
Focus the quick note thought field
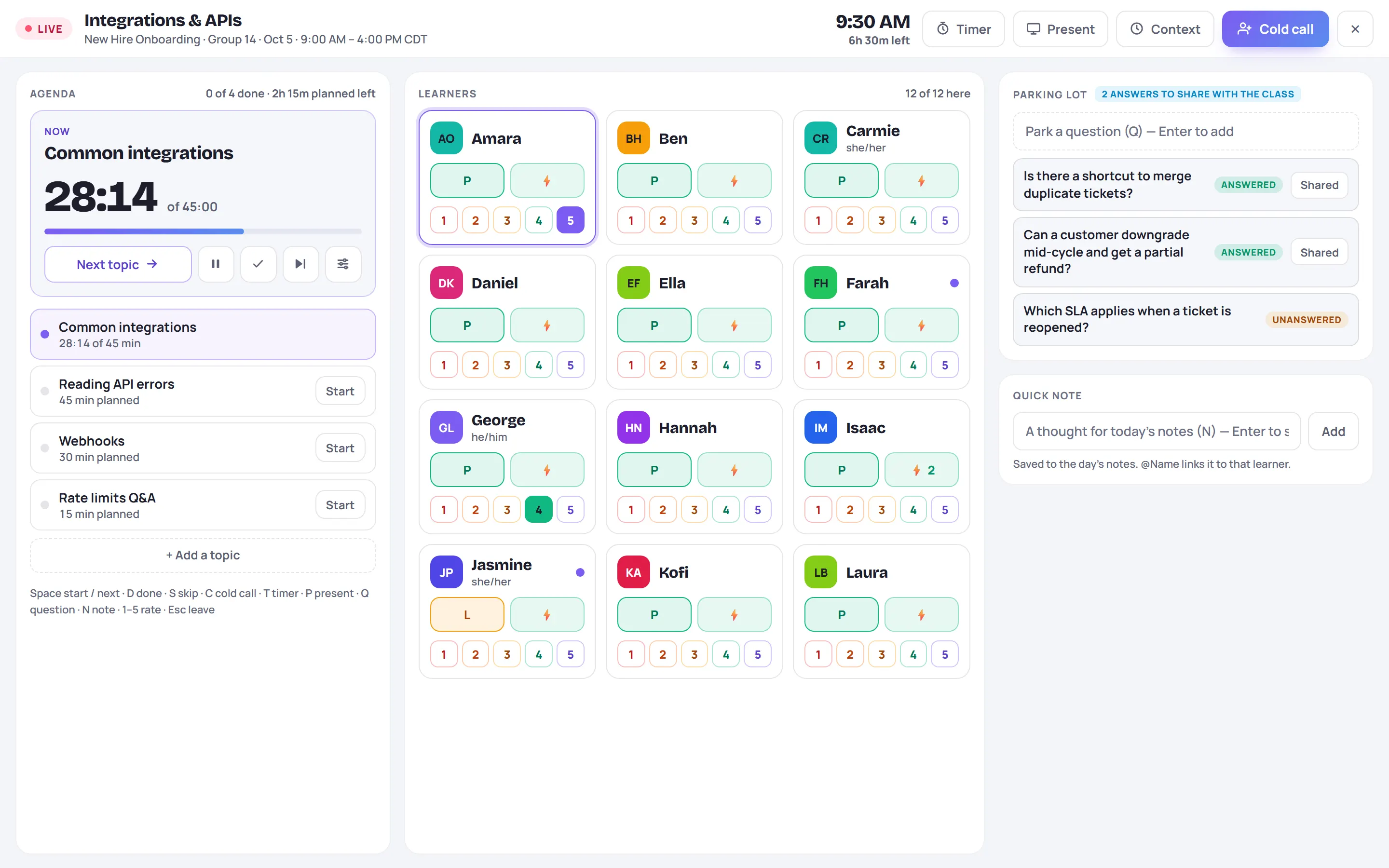[x=1157, y=431]
